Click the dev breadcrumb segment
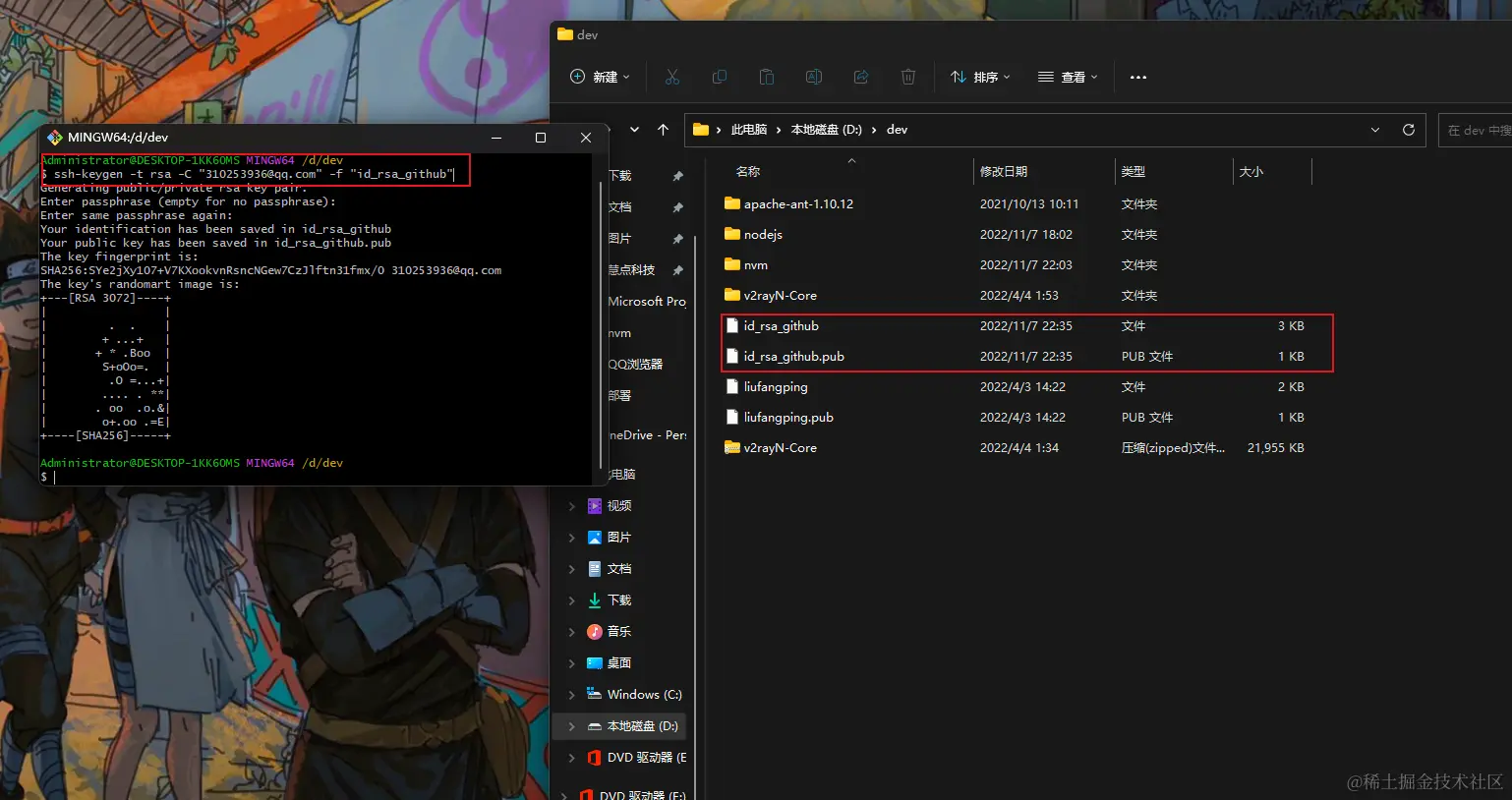Viewport: 1512px width, 800px height. pos(897,130)
